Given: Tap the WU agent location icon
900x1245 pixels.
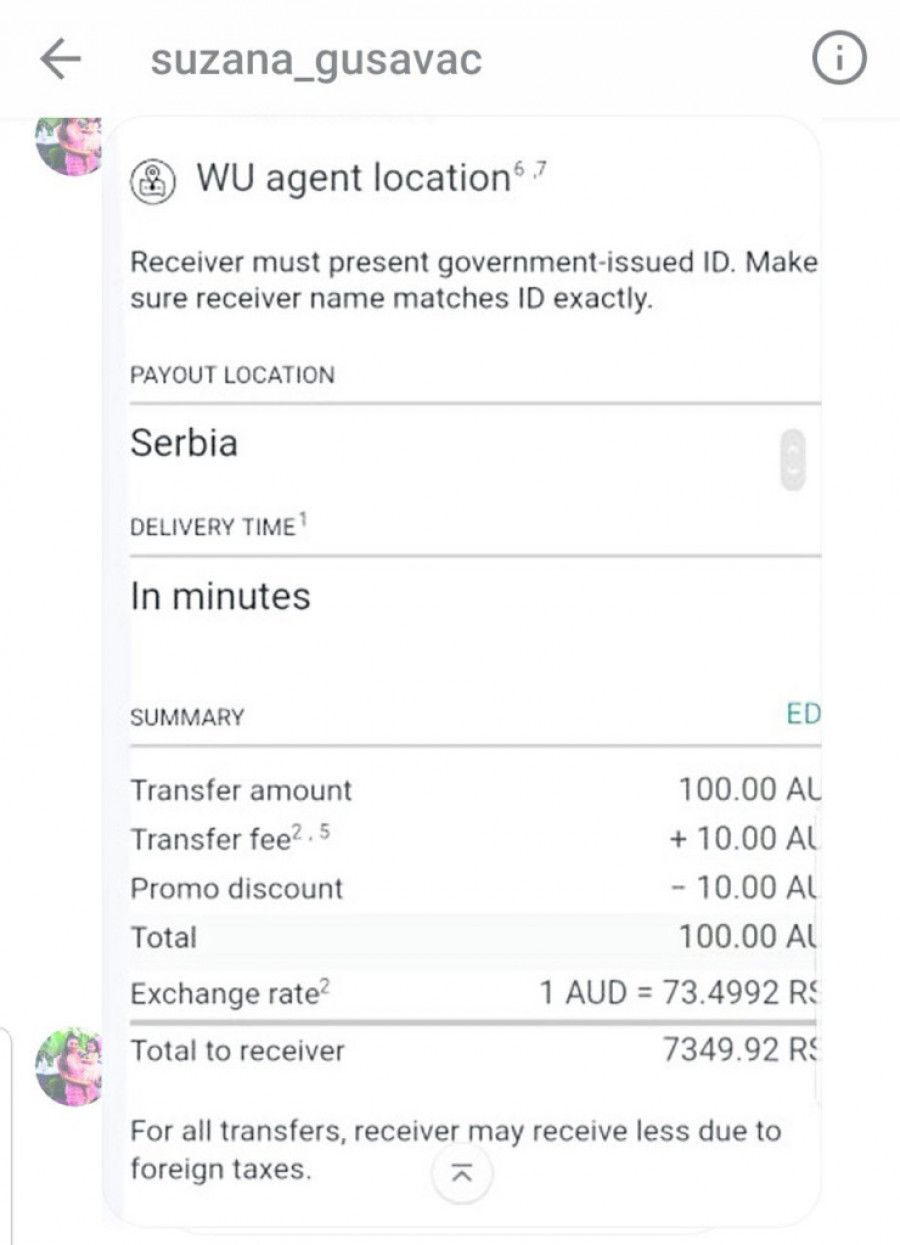Looking at the screenshot, I should [x=153, y=182].
